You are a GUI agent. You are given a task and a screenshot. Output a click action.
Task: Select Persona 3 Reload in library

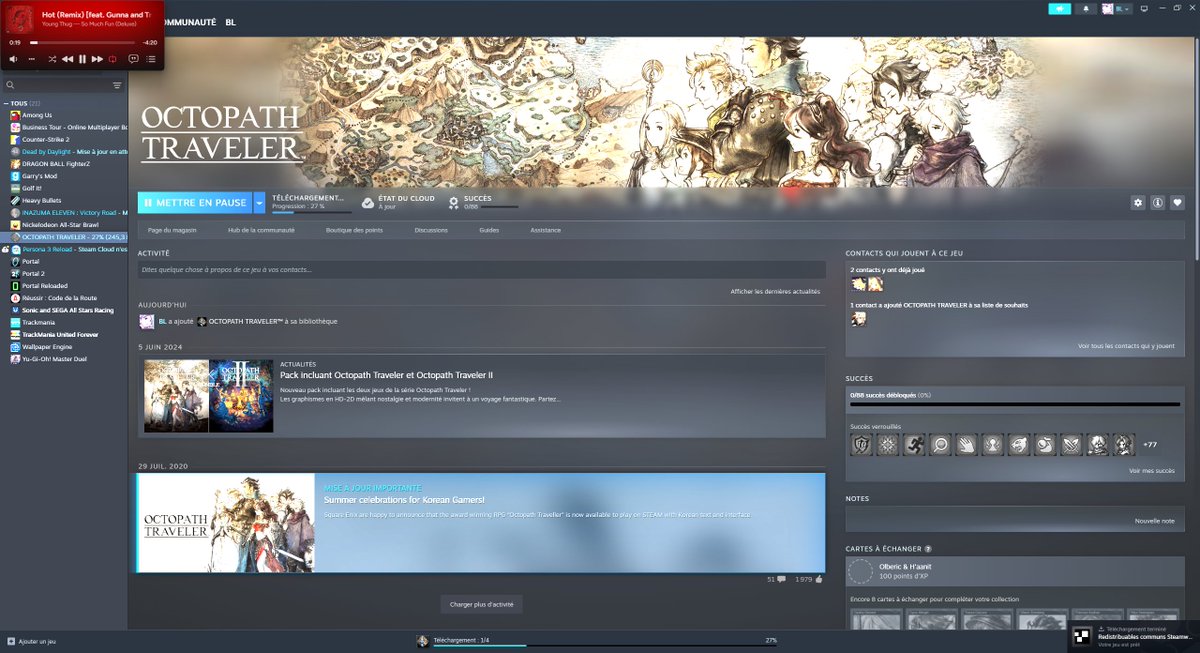pyautogui.click(x=68, y=249)
